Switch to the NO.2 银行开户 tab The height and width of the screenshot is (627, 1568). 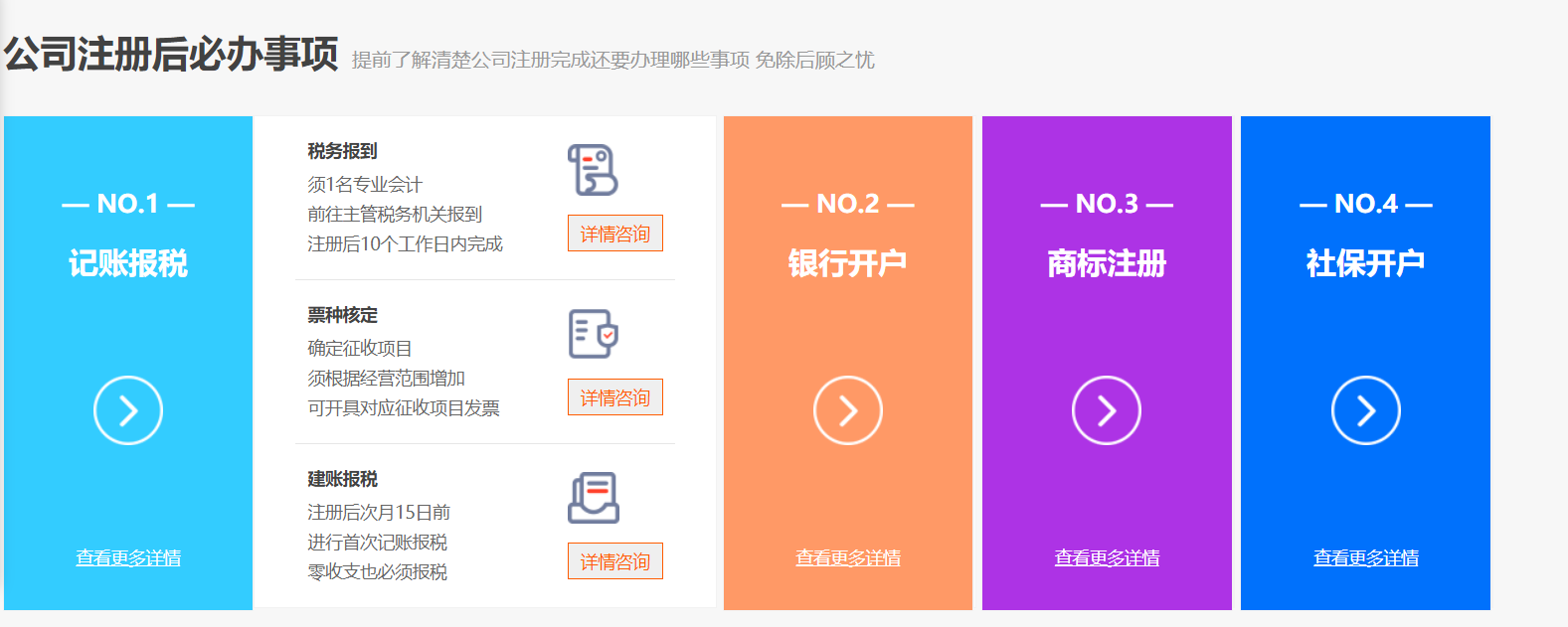tap(847, 263)
